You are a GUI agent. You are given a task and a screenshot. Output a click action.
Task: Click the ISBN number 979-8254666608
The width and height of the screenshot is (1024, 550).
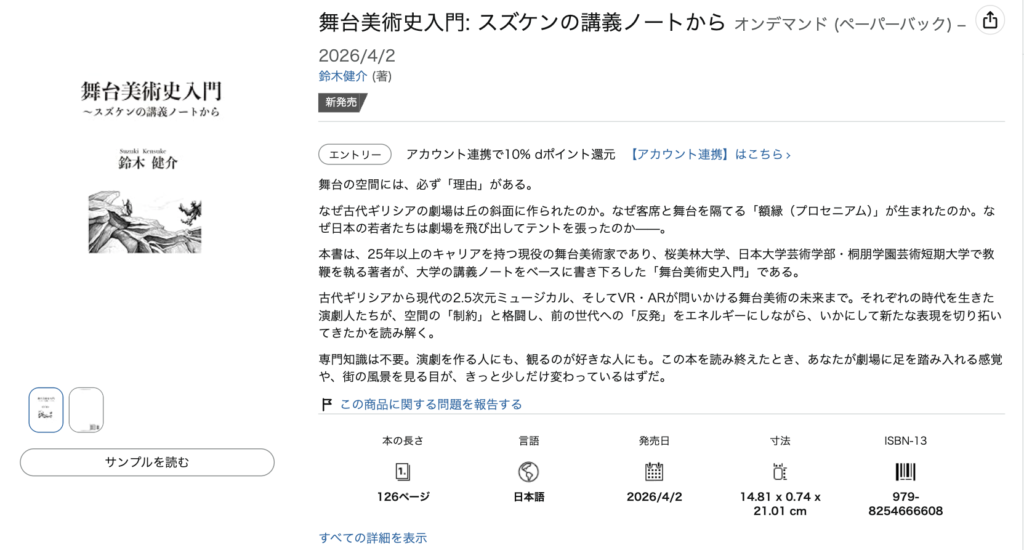point(905,503)
